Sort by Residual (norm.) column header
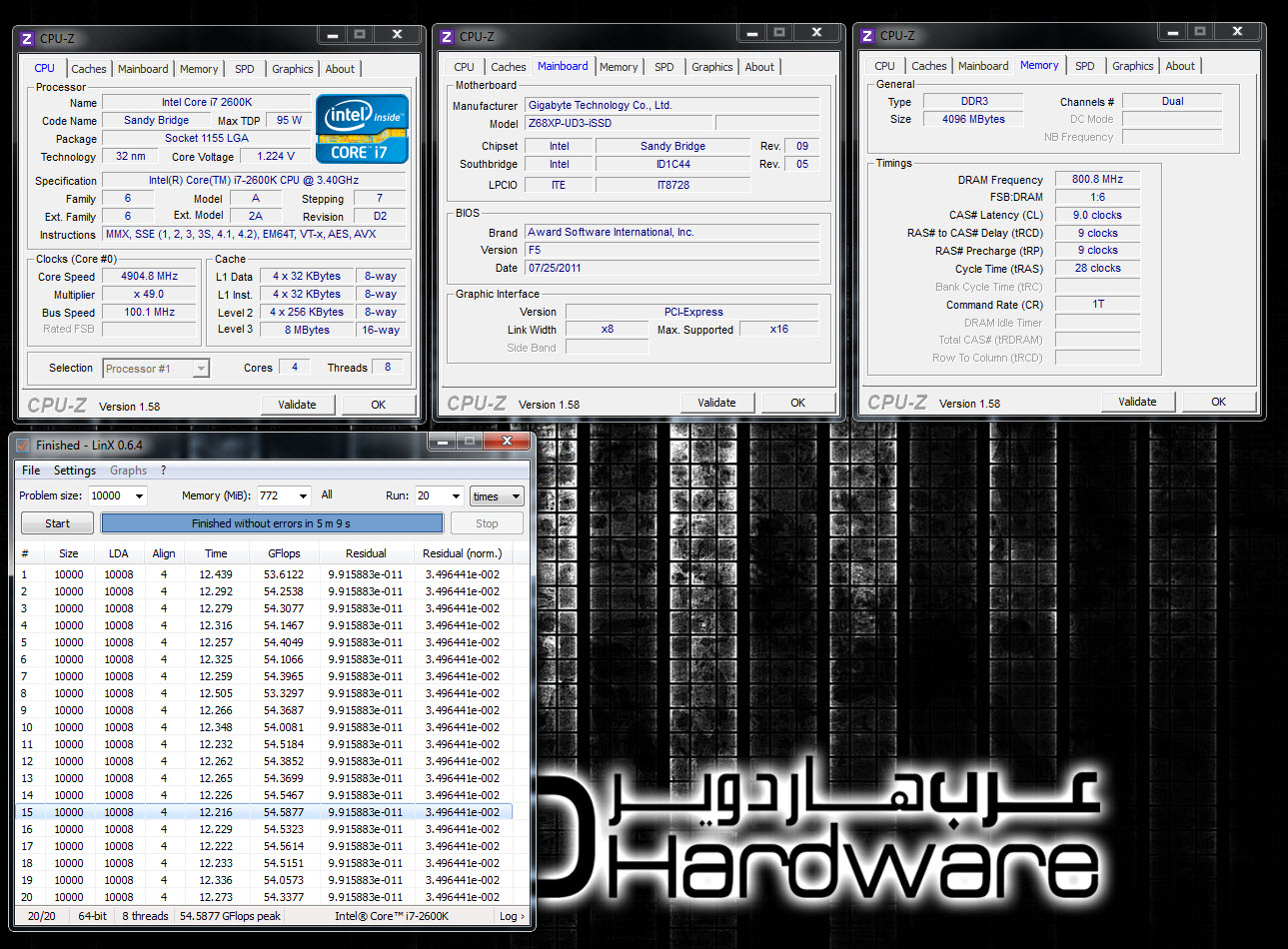 (462, 553)
